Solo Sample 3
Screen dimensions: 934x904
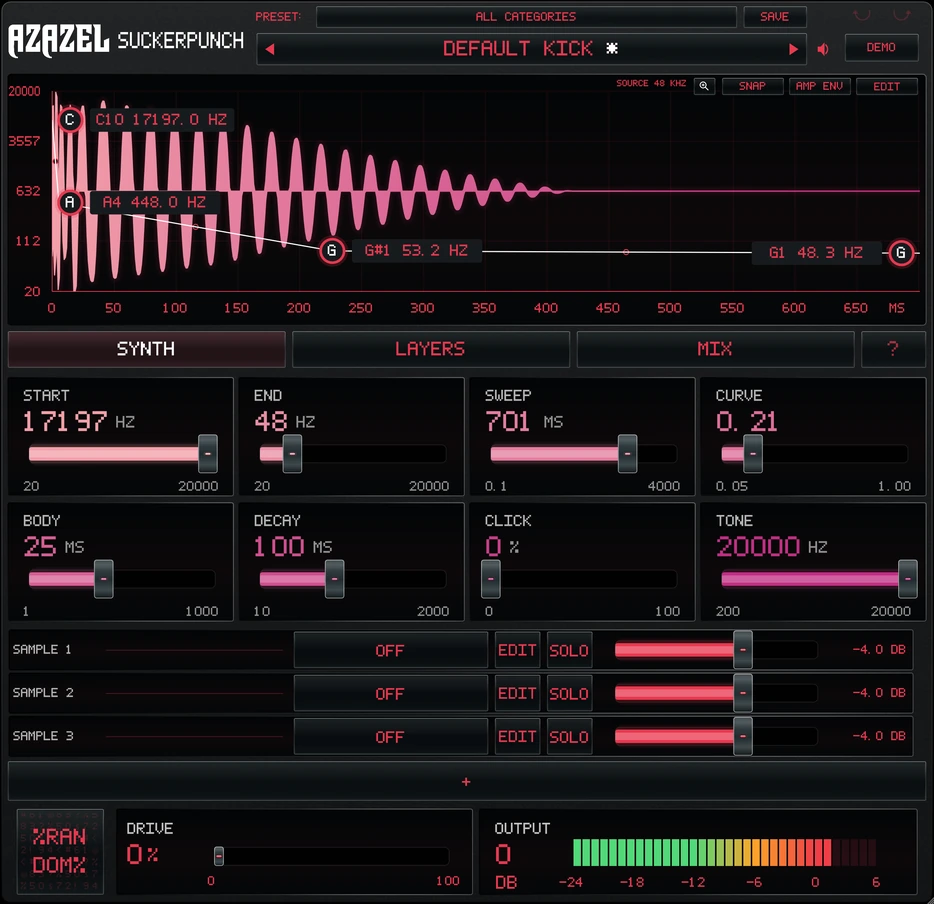pos(569,737)
